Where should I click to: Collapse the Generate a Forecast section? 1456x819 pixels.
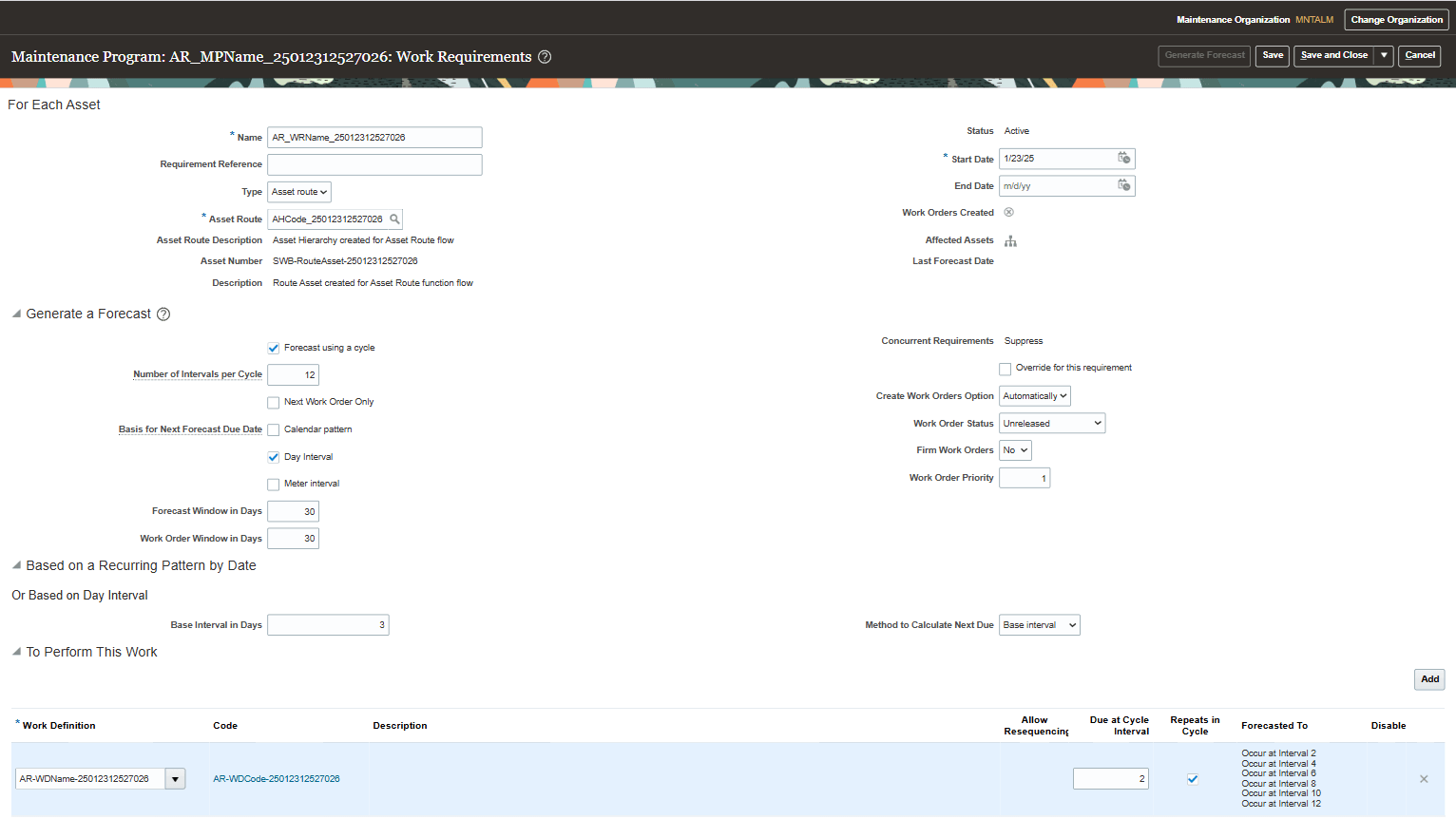(x=15, y=314)
